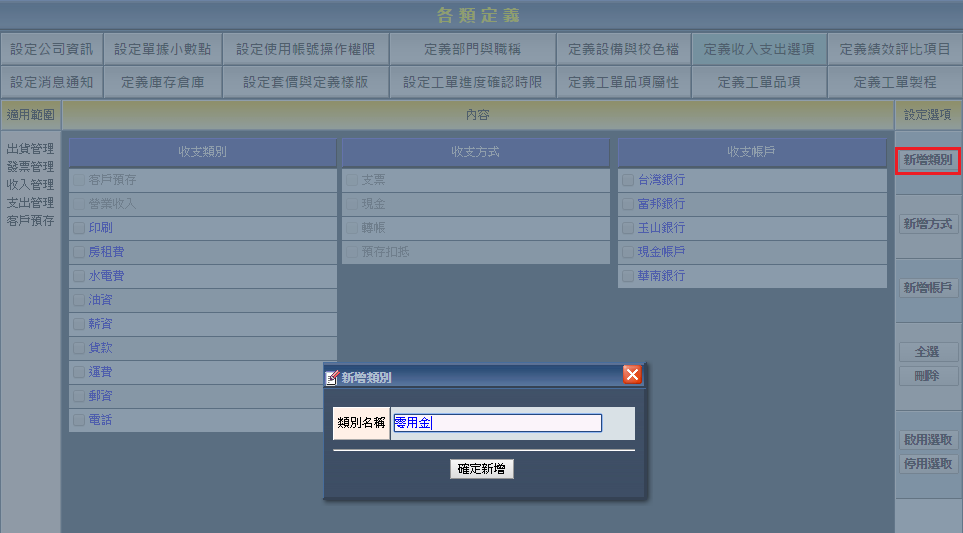Click the 停用選取 button
This screenshot has width=963, height=533.
(928, 463)
